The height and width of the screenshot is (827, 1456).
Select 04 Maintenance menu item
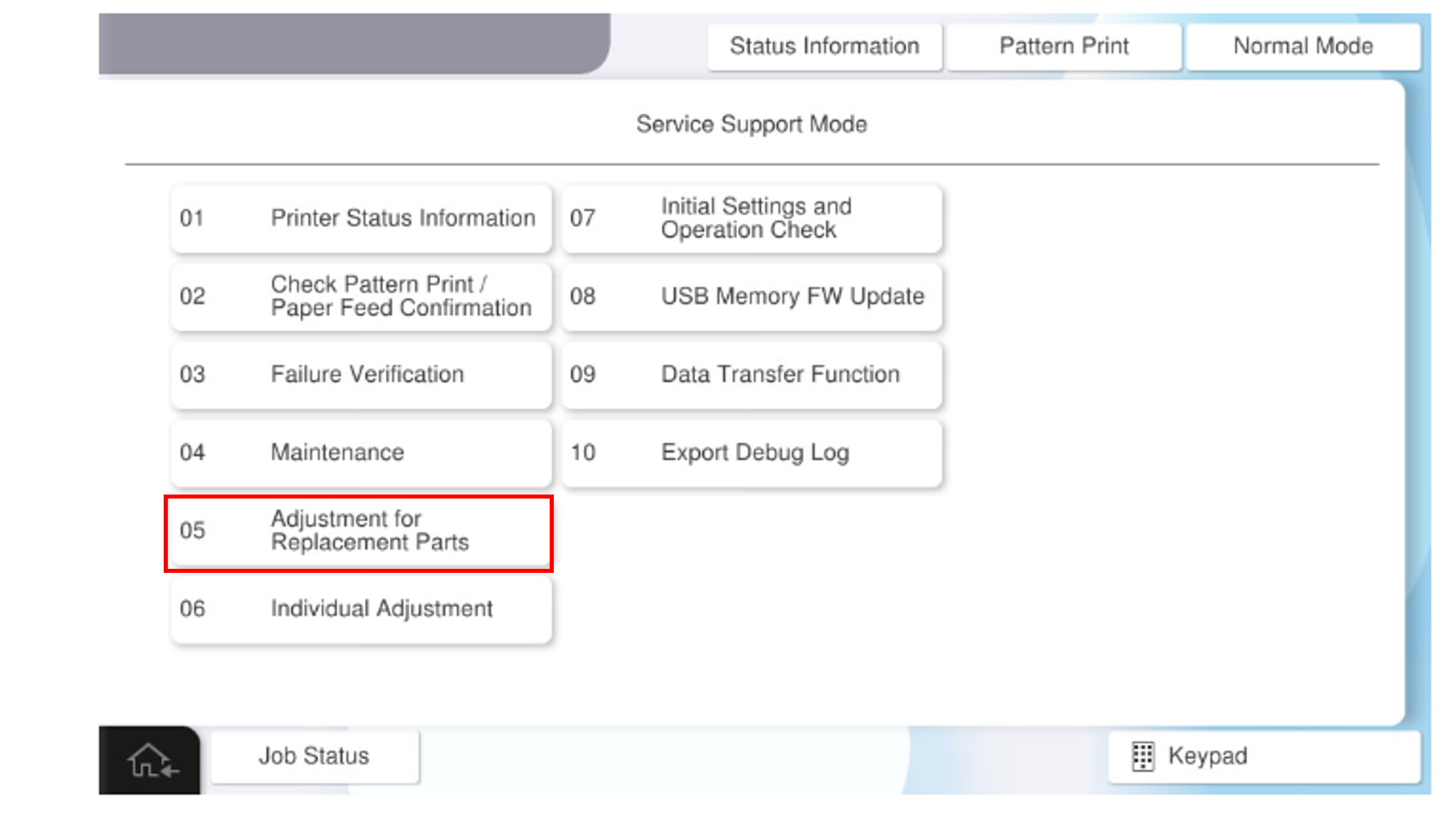coord(361,453)
